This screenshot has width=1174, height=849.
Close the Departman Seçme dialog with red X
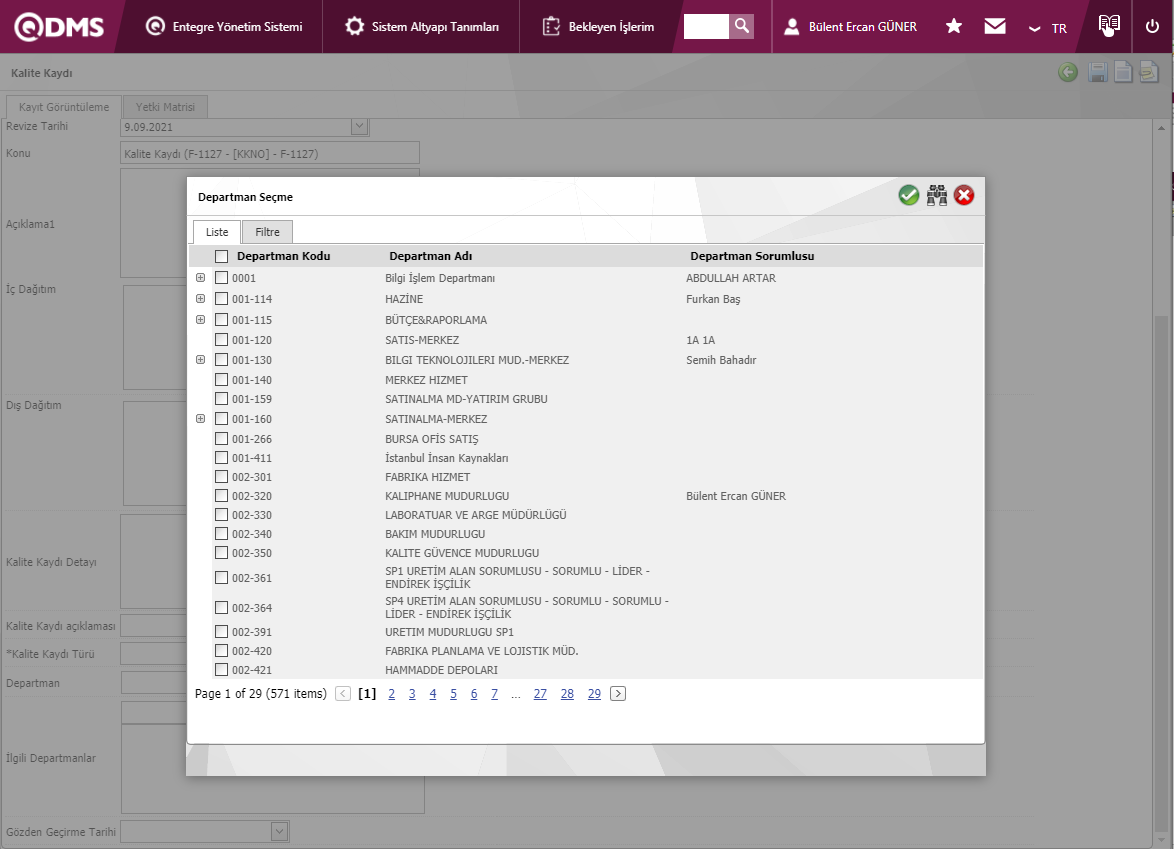pyautogui.click(x=964, y=196)
